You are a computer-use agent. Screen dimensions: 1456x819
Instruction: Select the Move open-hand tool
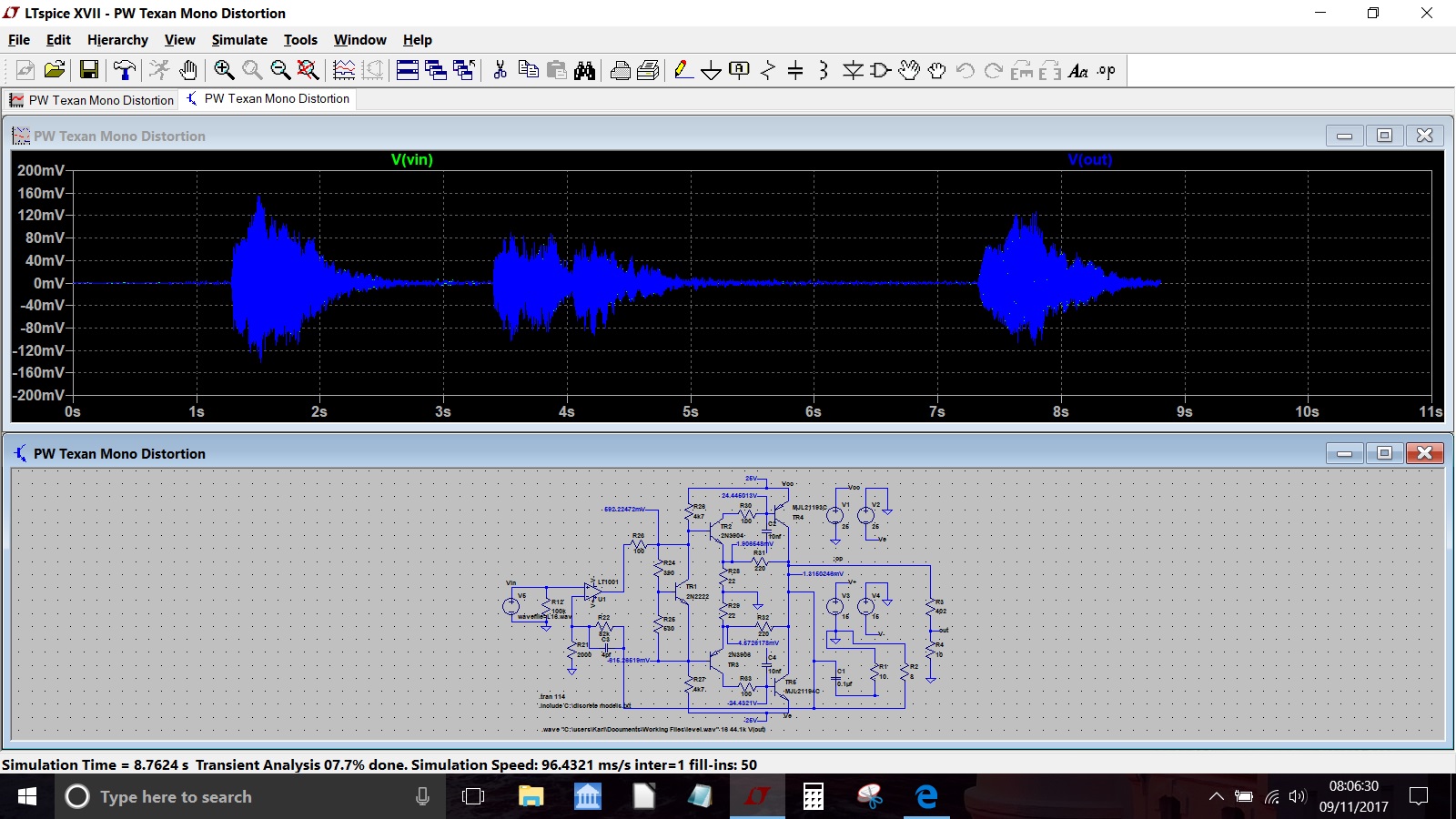pos(909,70)
